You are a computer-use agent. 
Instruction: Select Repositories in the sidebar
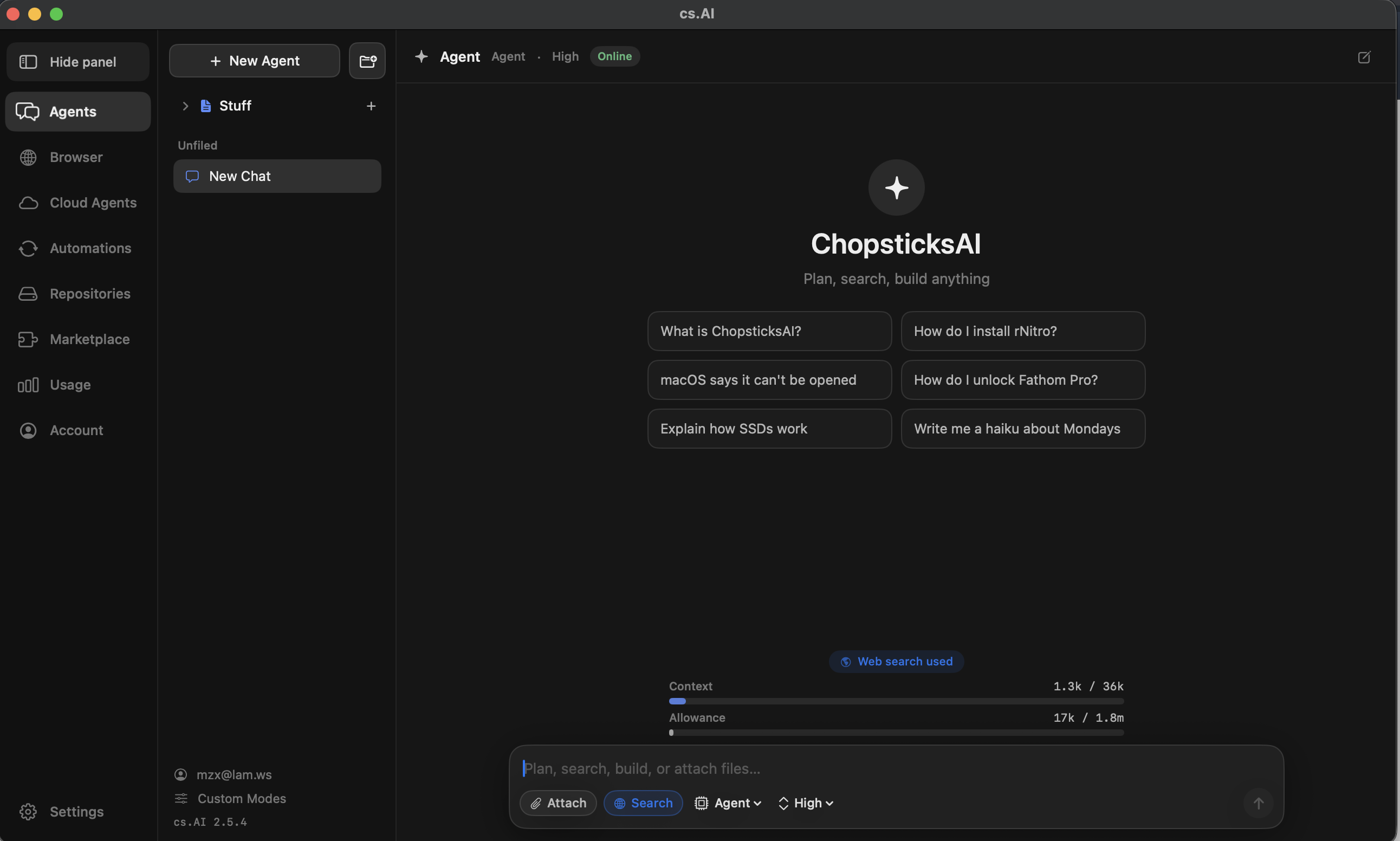tap(77, 294)
